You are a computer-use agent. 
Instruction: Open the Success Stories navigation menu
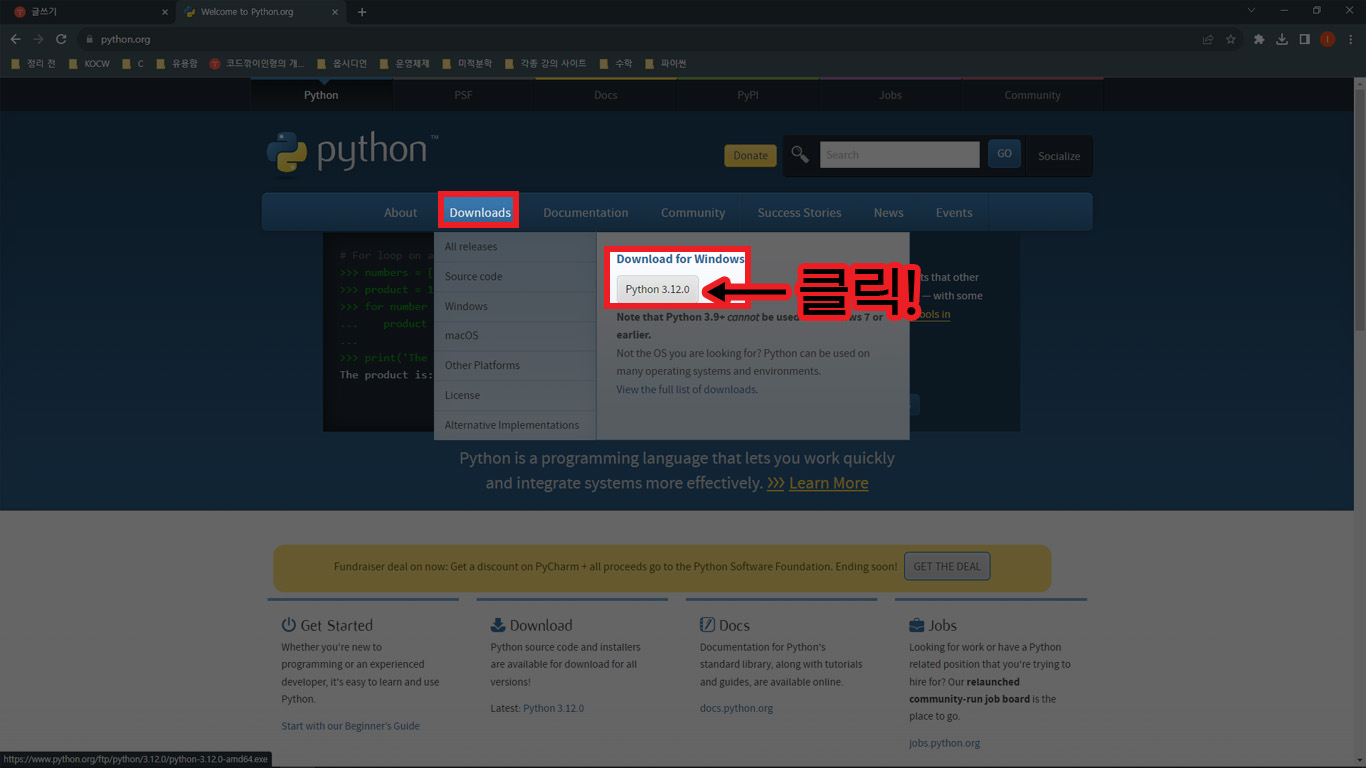pos(799,212)
